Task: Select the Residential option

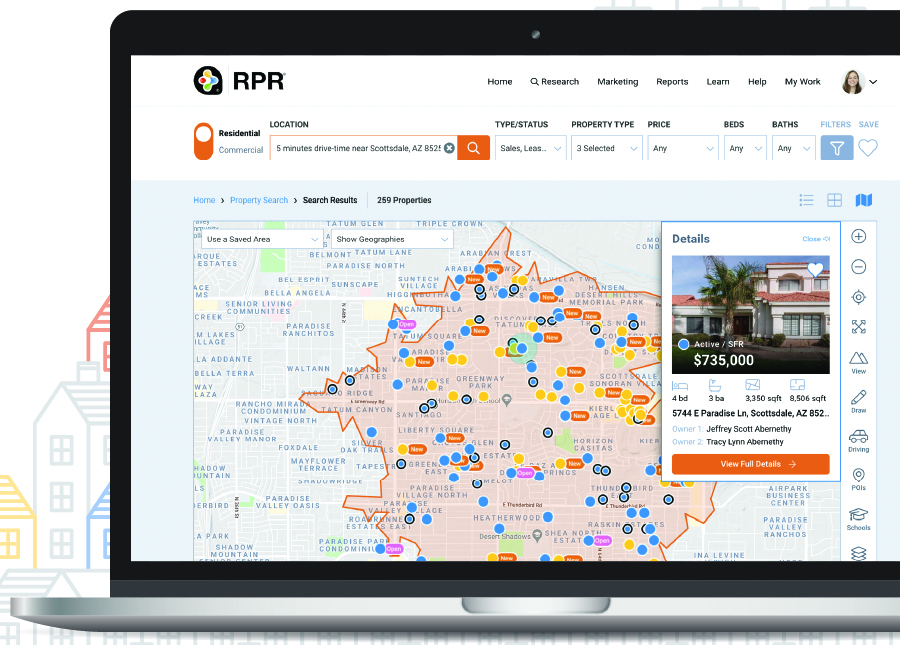Action: click(239, 133)
